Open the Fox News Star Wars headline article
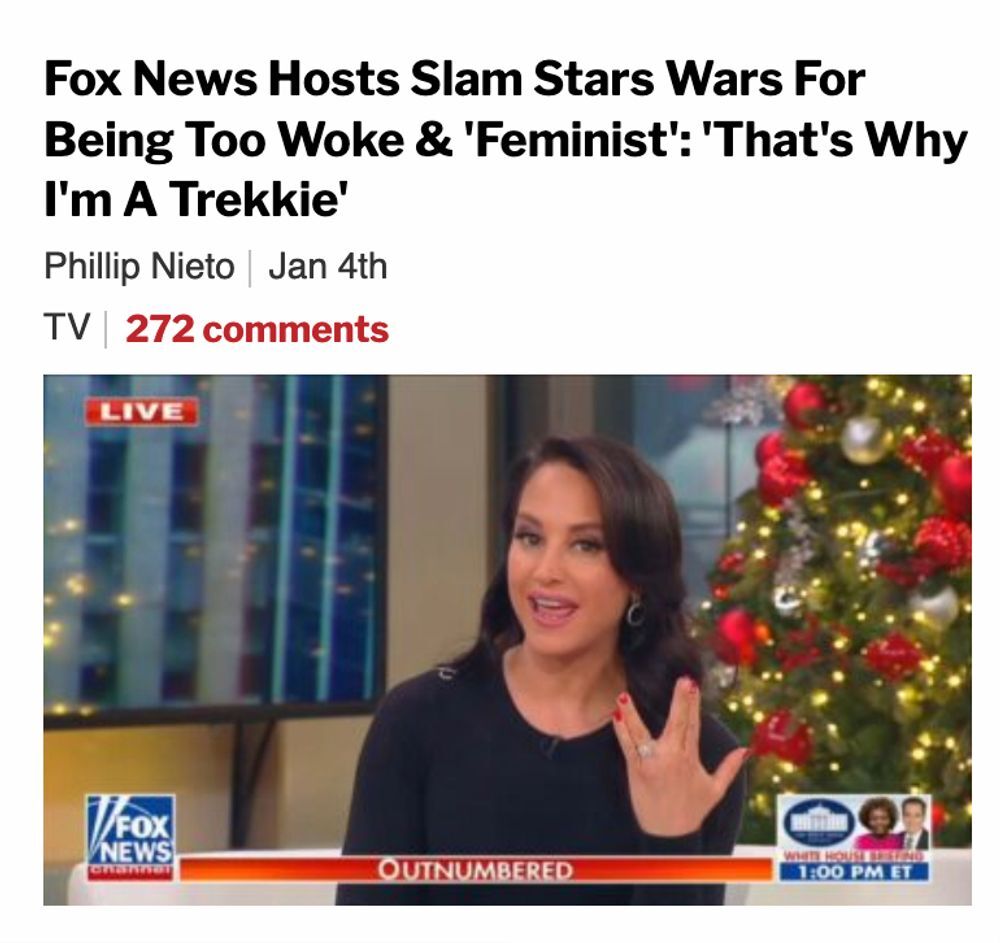 point(505,139)
